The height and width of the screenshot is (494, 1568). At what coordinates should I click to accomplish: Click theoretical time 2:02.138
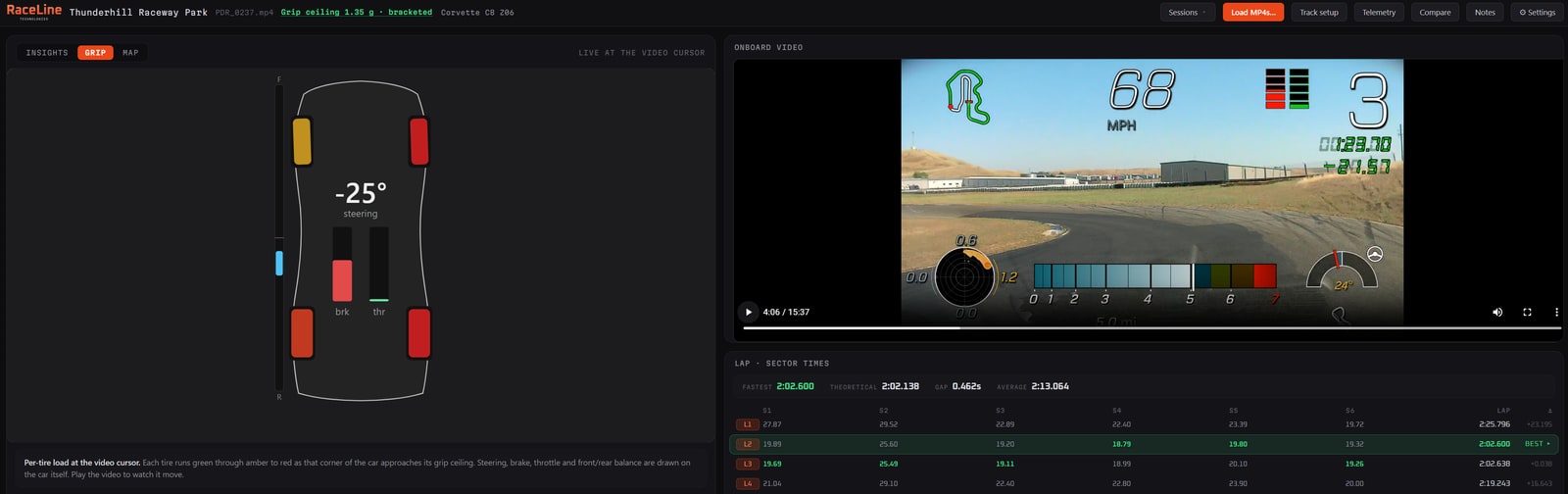coord(901,386)
